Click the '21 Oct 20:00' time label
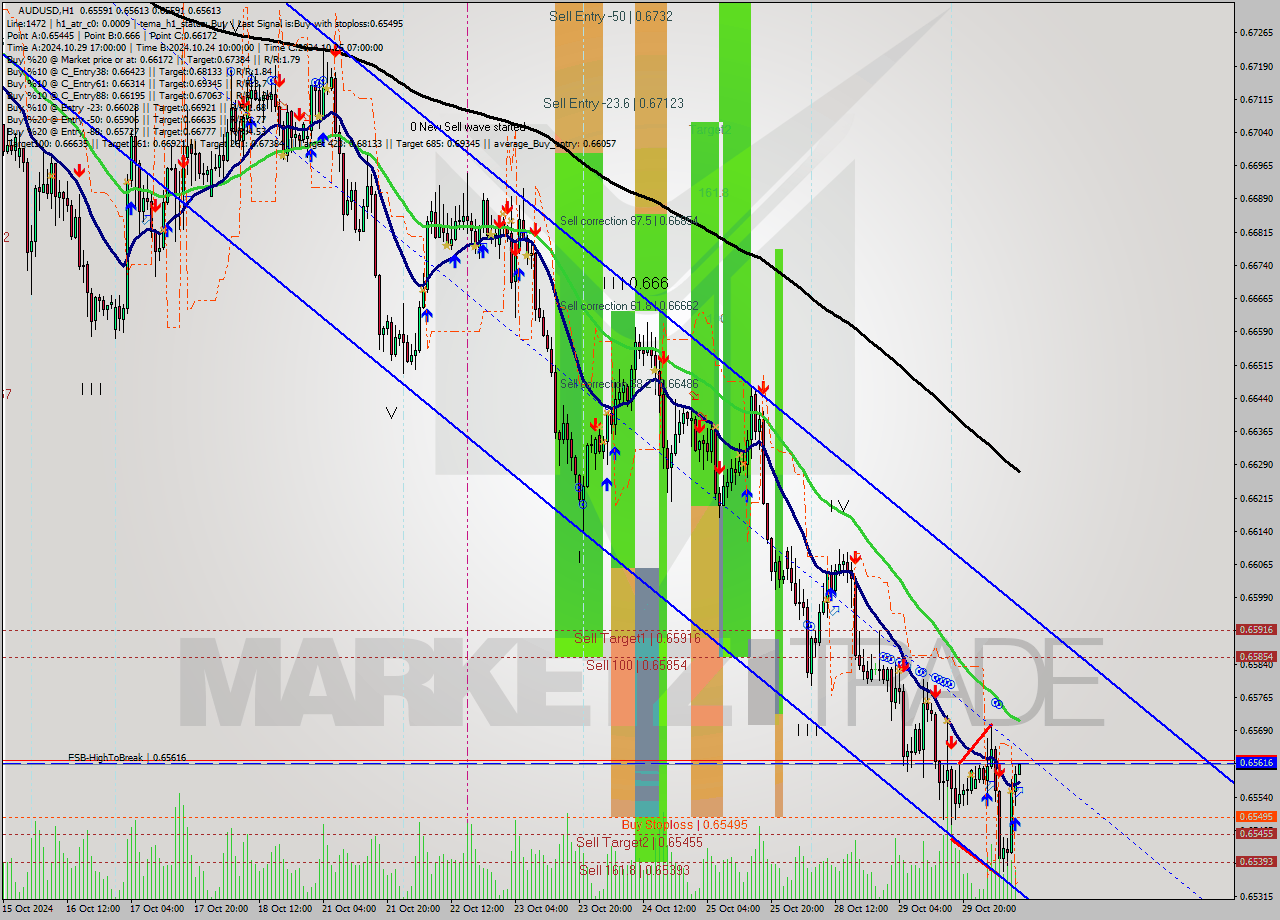This screenshot has height=920, width=1280. pyautogui.click(x=412, y=909)
